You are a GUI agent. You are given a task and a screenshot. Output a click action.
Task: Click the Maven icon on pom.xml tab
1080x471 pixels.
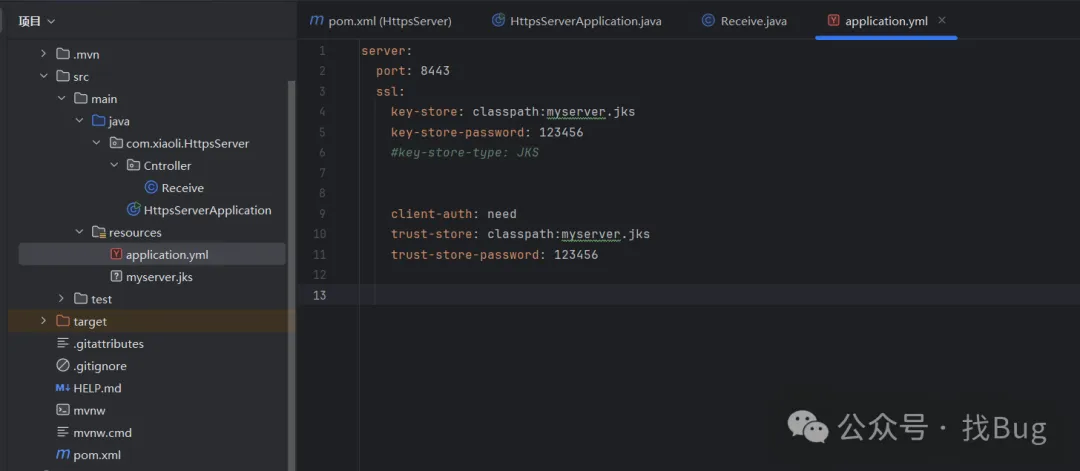[316, 21]
